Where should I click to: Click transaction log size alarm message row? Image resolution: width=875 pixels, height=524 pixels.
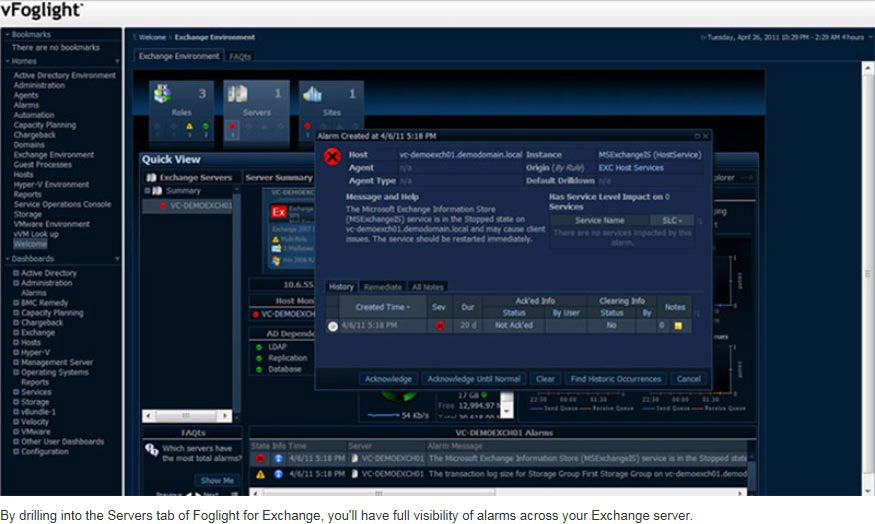pos(587,474)
